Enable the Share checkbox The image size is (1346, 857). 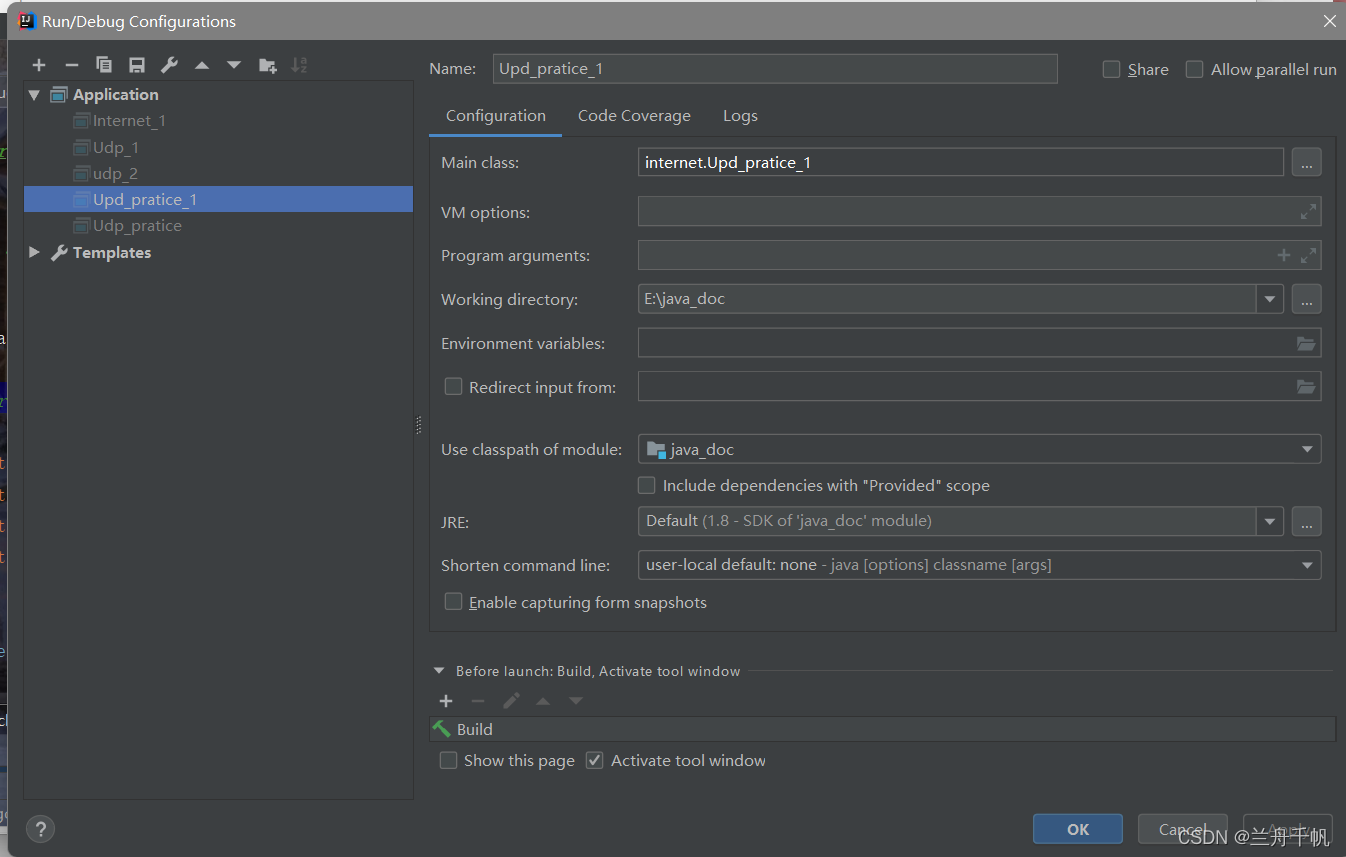1111,69
